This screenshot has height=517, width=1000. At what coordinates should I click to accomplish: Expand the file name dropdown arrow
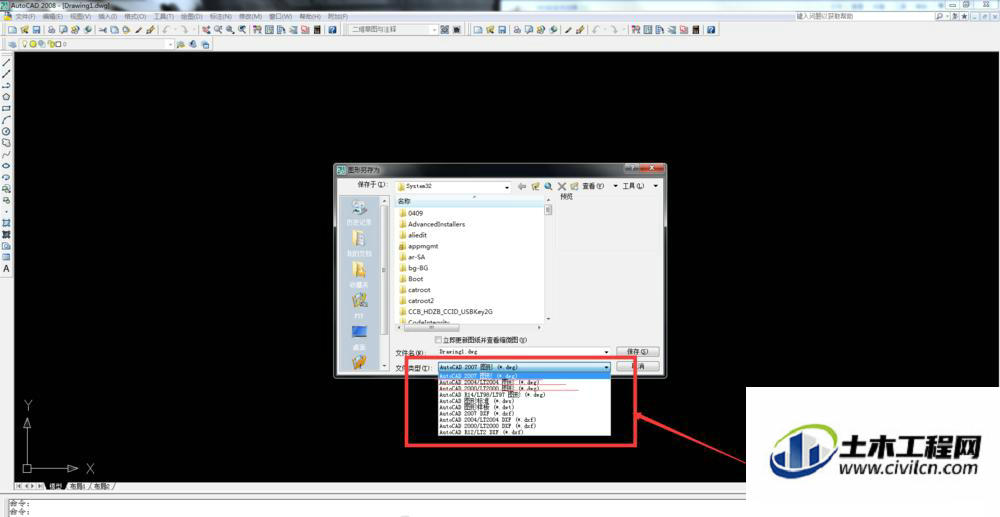coord(607,352)
